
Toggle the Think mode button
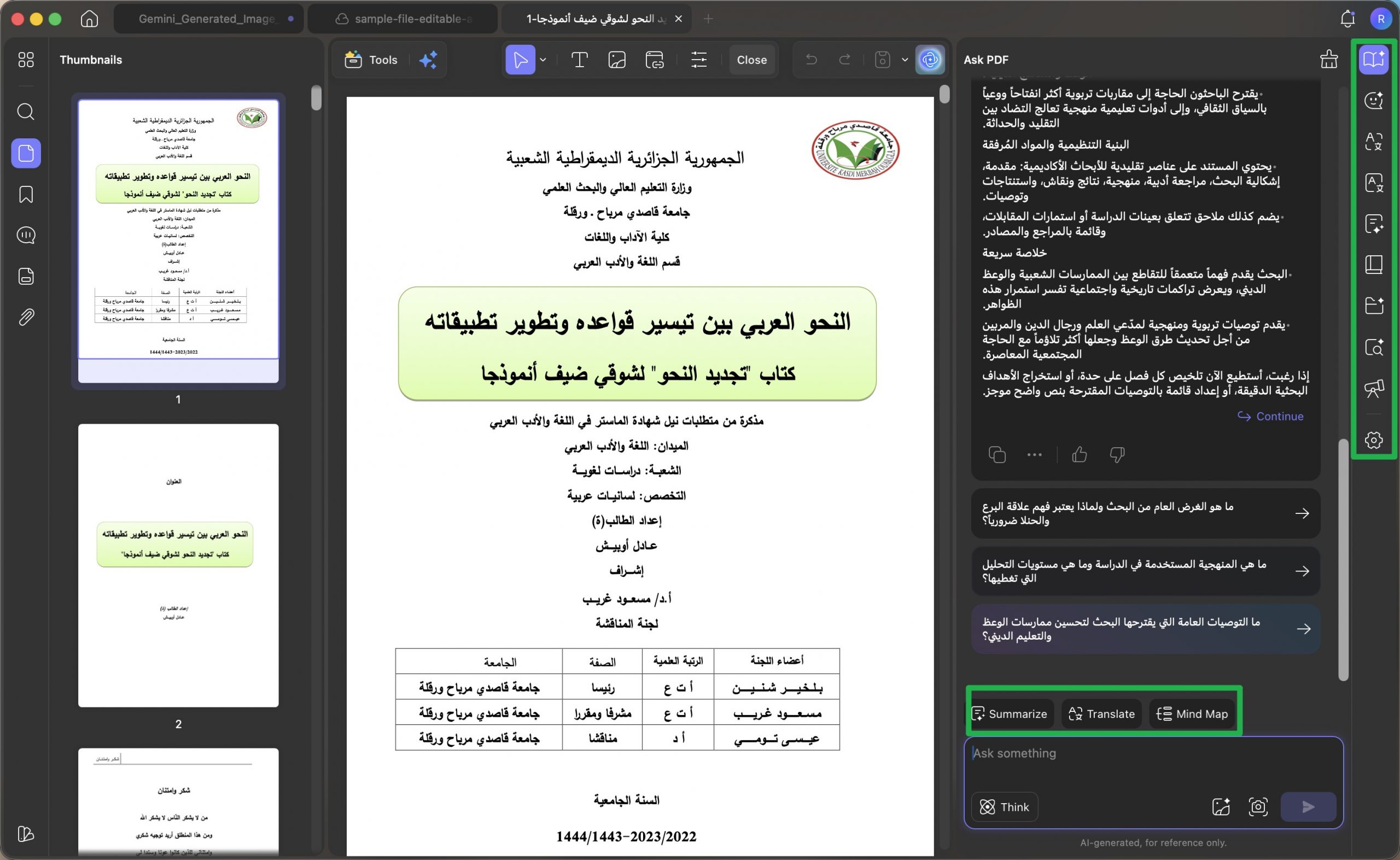click(x=1004, y=806)
